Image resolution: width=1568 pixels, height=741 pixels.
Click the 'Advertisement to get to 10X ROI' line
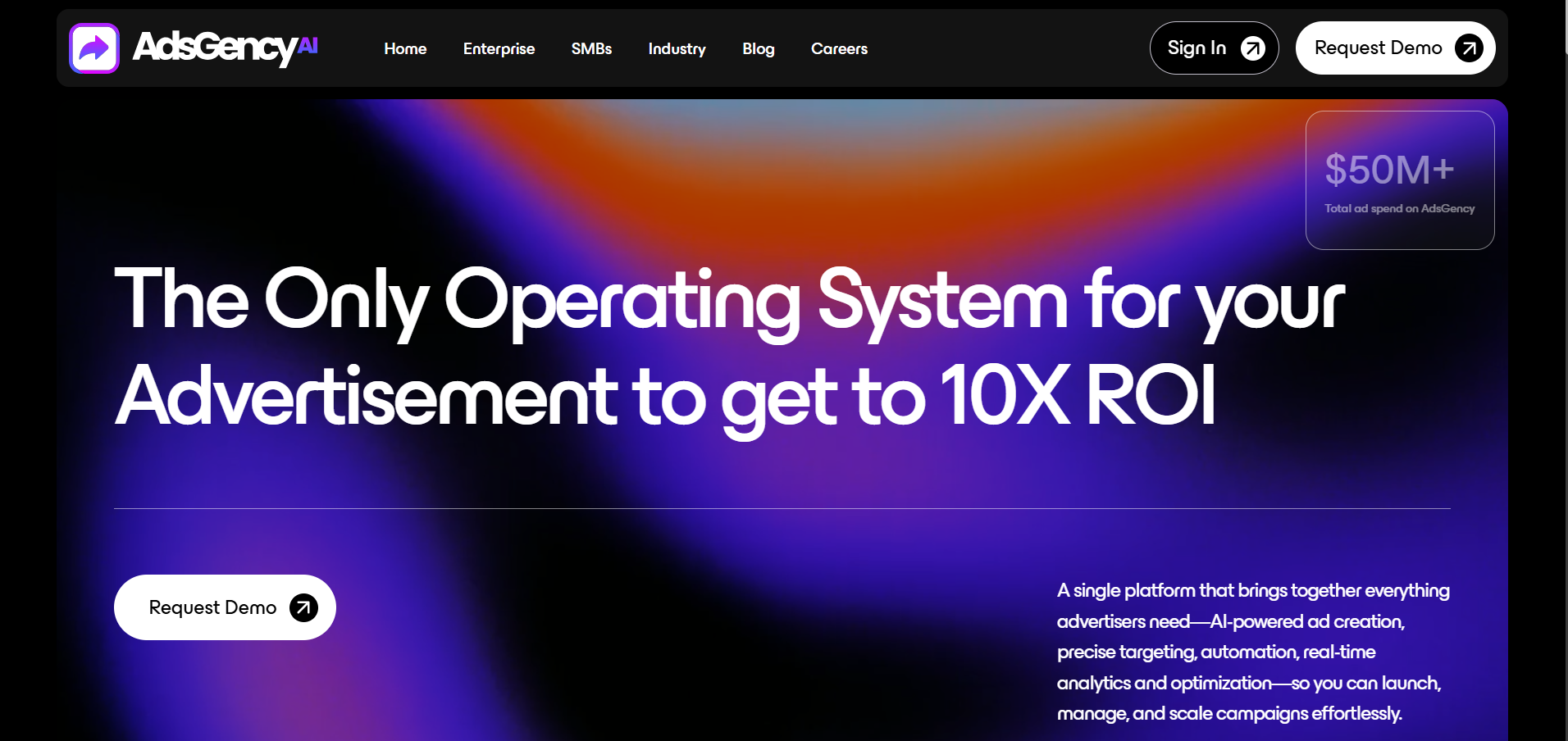click(664, 396)
